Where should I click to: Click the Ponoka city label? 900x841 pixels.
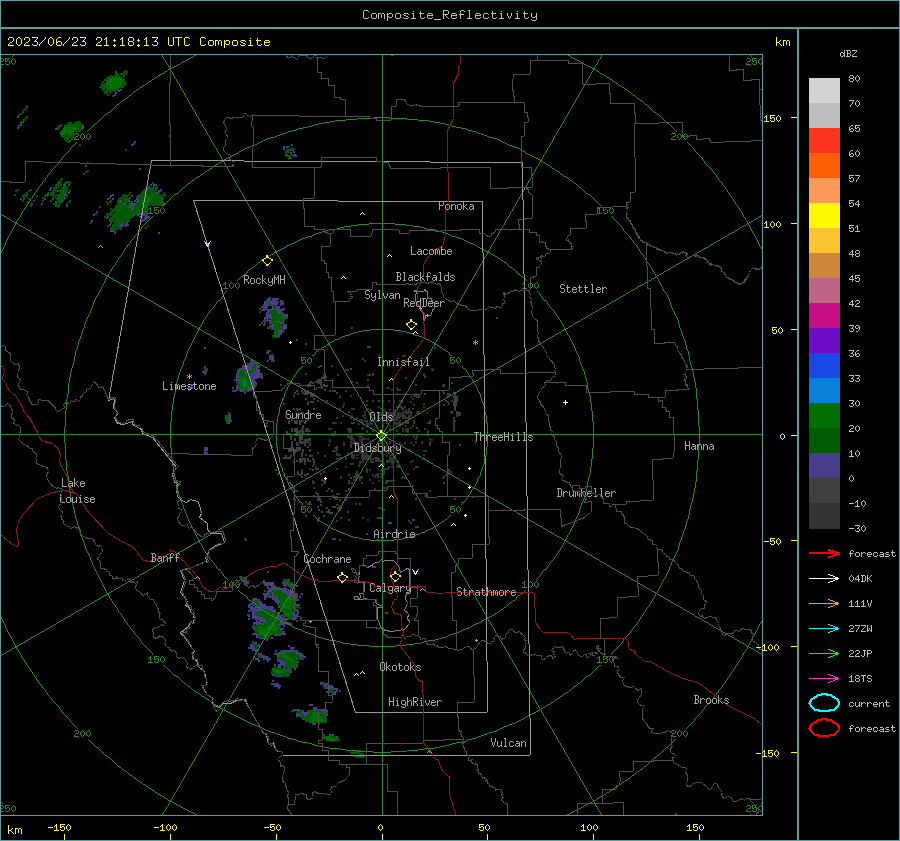click(456, 206)
